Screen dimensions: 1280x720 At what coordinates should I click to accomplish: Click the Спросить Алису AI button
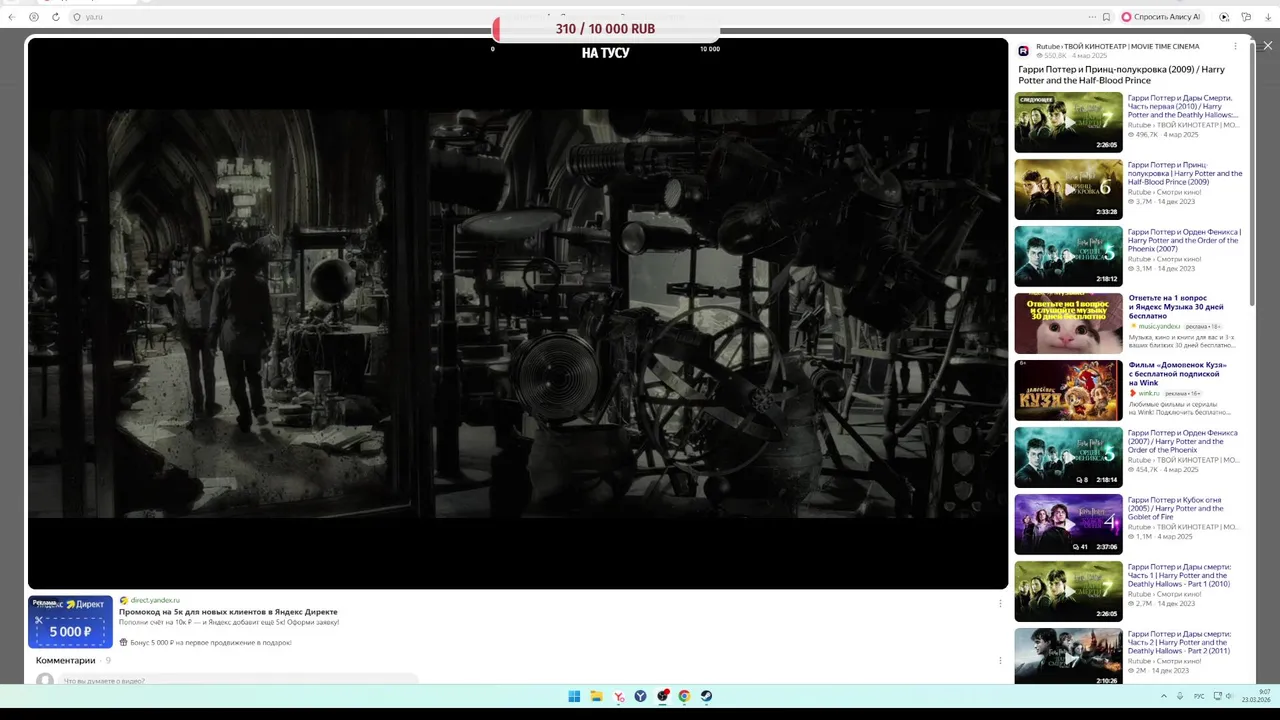pos(1161,17)
